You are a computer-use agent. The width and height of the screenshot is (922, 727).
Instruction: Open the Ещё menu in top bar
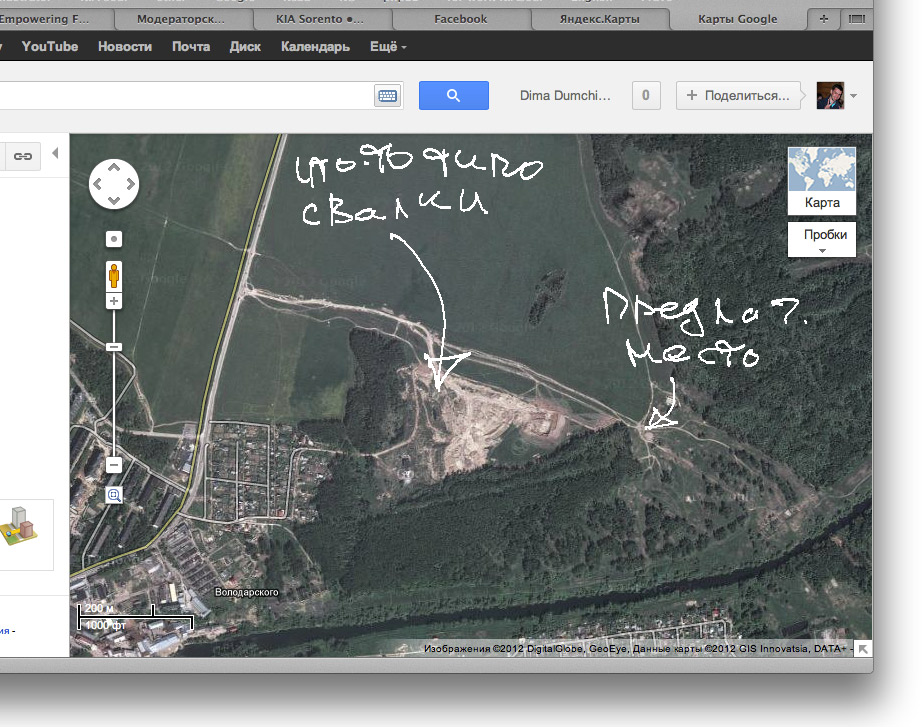(x=388, y=47)
